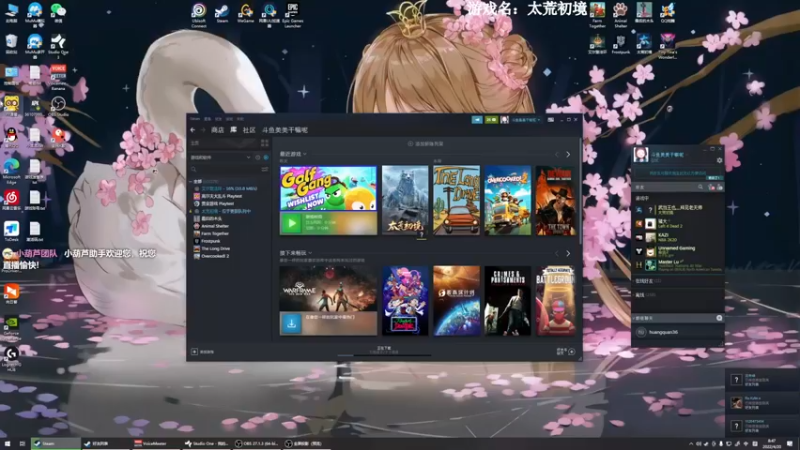
Task: Open the Overcooked 2 game cover
Action: tap(508, 200)
